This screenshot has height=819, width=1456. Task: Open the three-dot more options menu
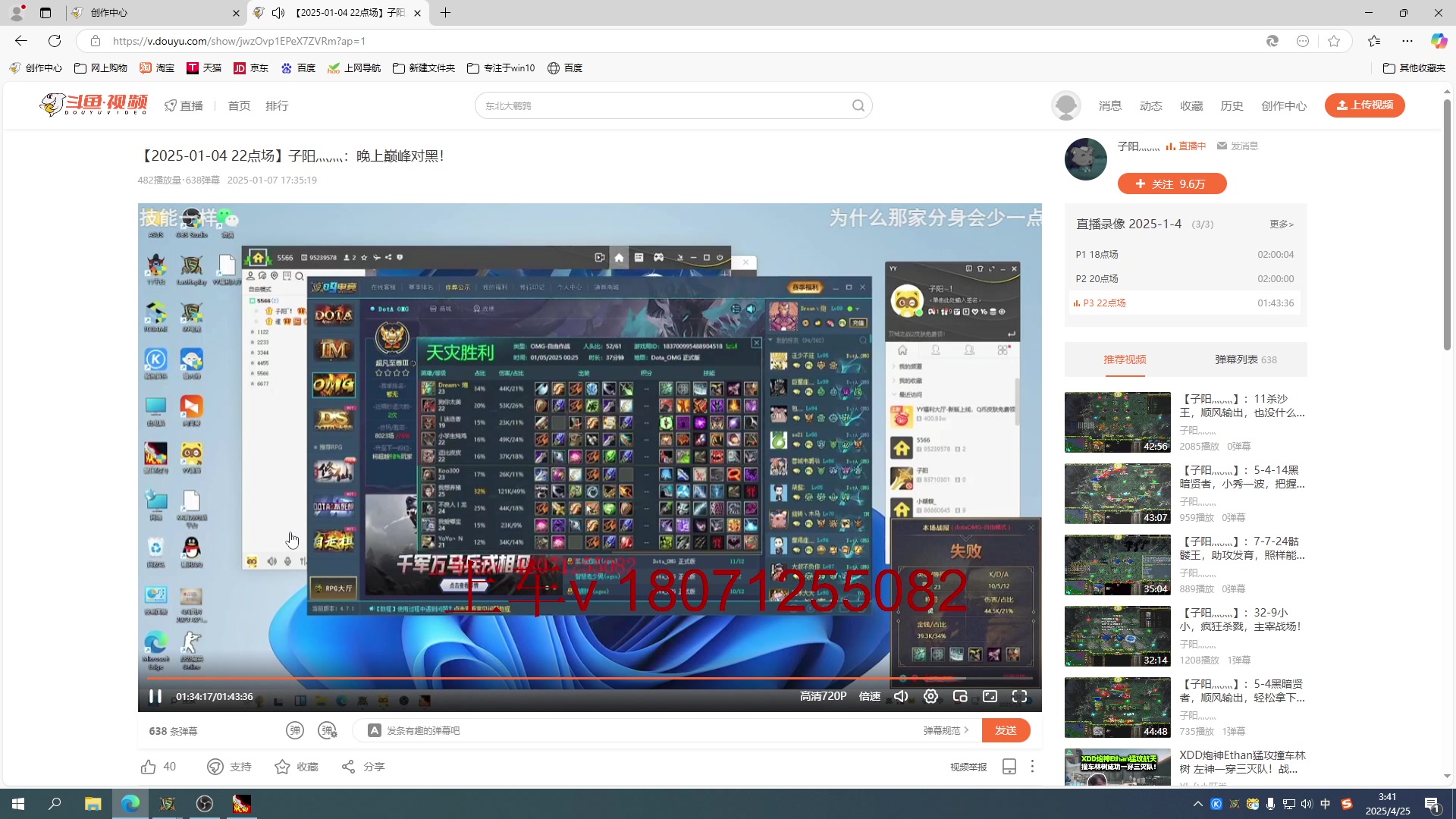[x=1032, y=767]
